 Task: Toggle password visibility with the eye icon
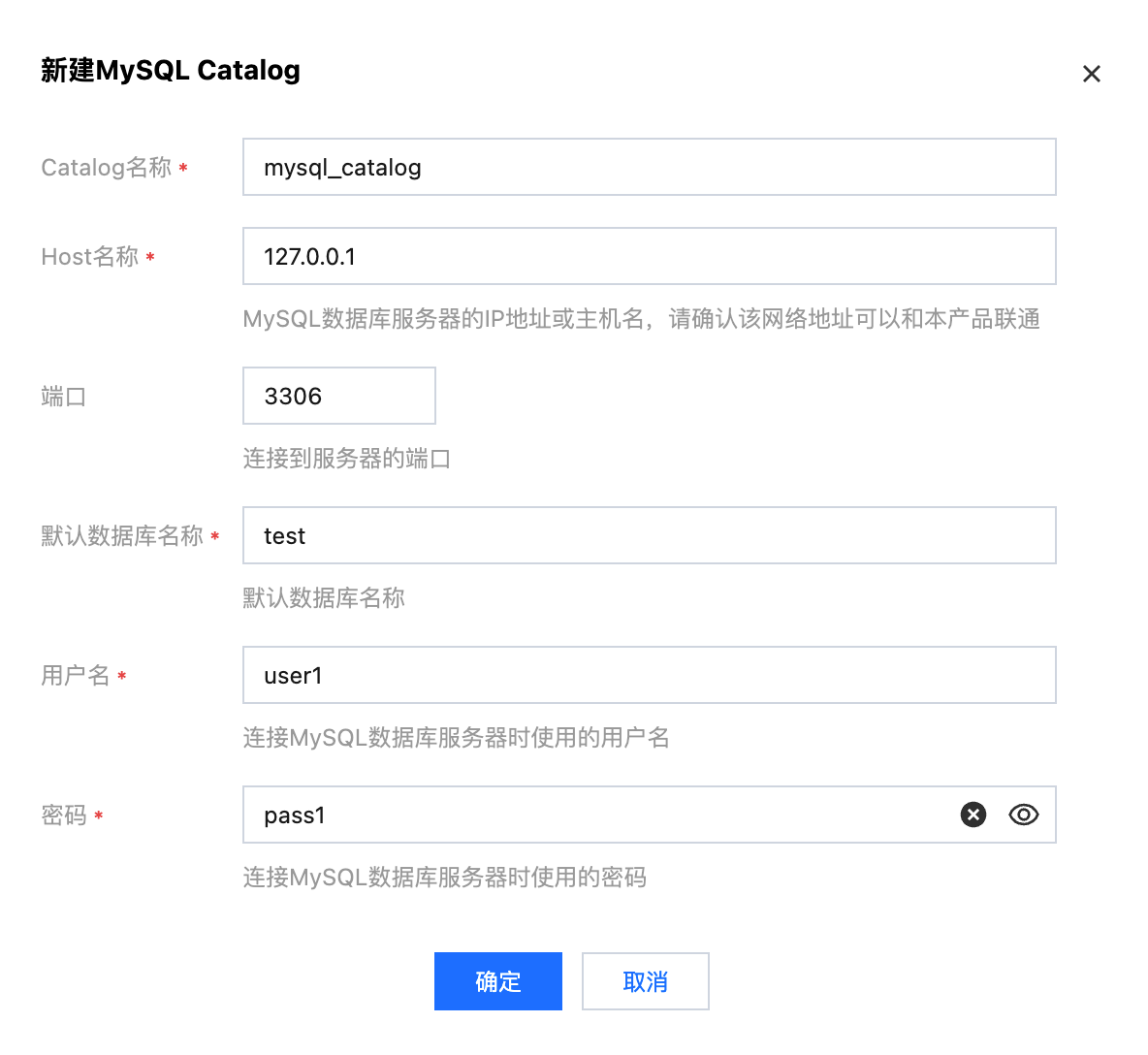coord(1023,815)
